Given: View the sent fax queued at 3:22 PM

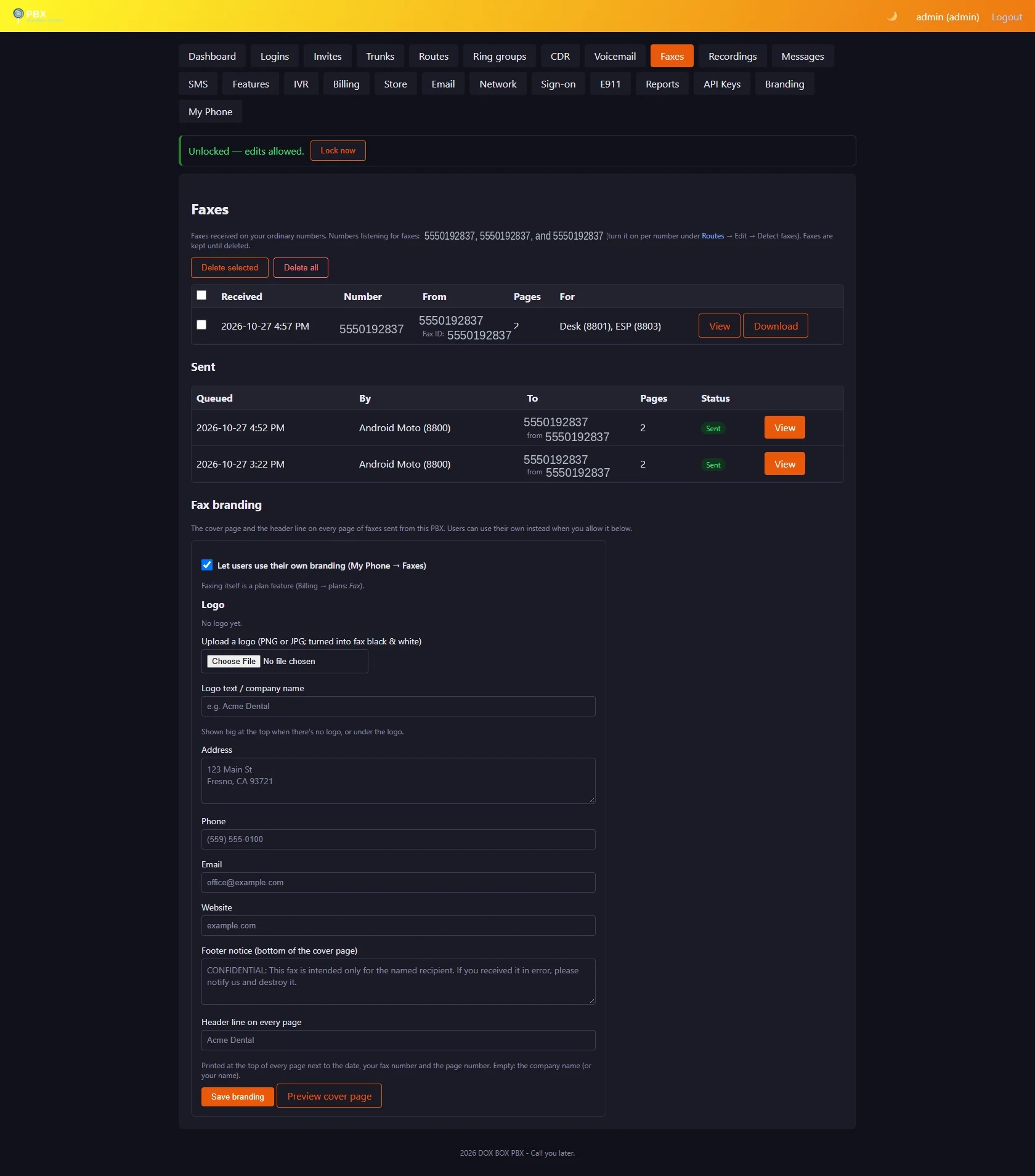Looking at the screenshot, I should [x=784, y=464].
